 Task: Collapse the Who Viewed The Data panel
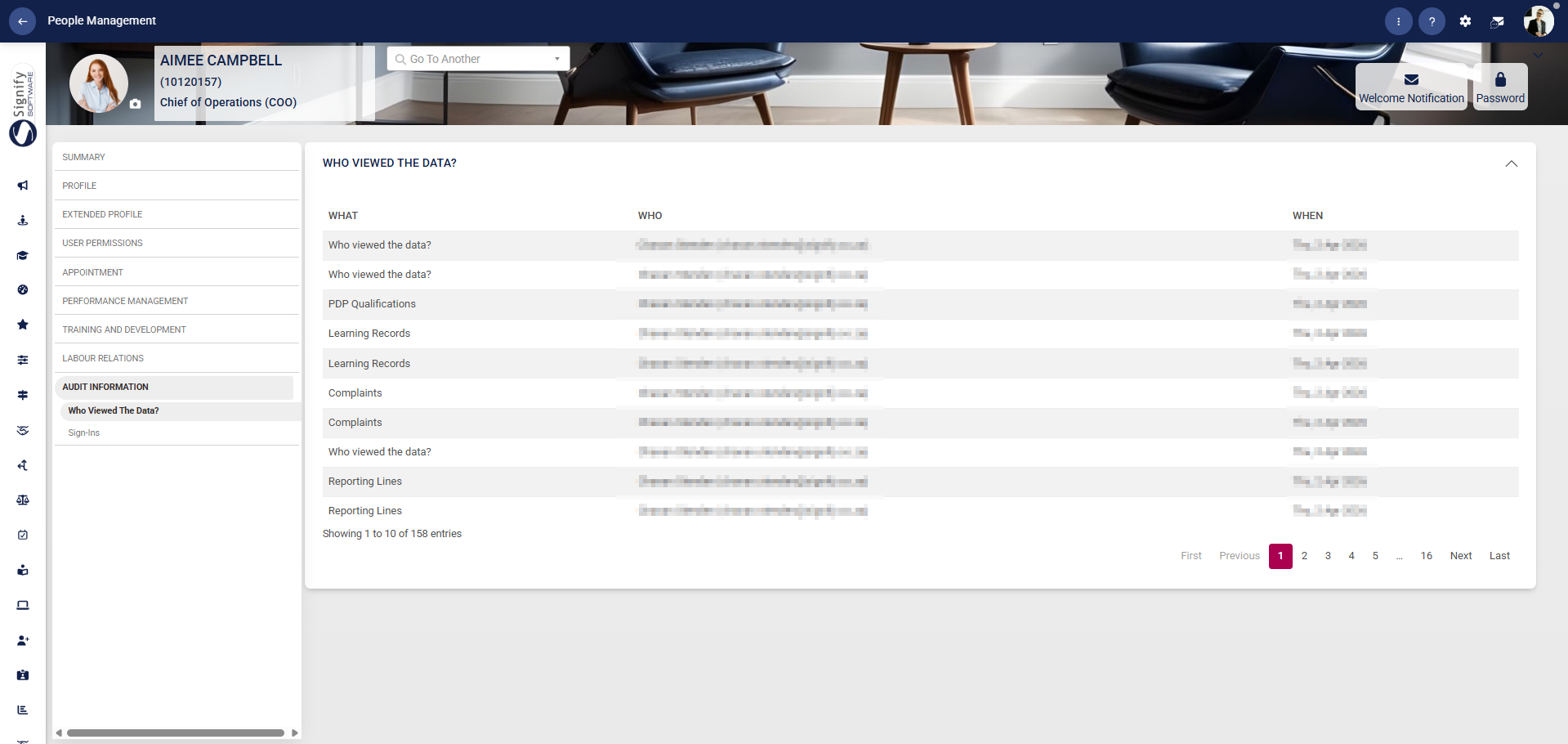[1510, 164]
